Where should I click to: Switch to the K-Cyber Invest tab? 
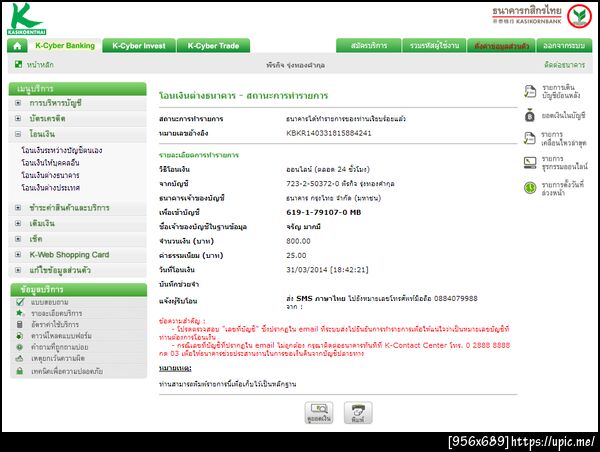[139, 46]
